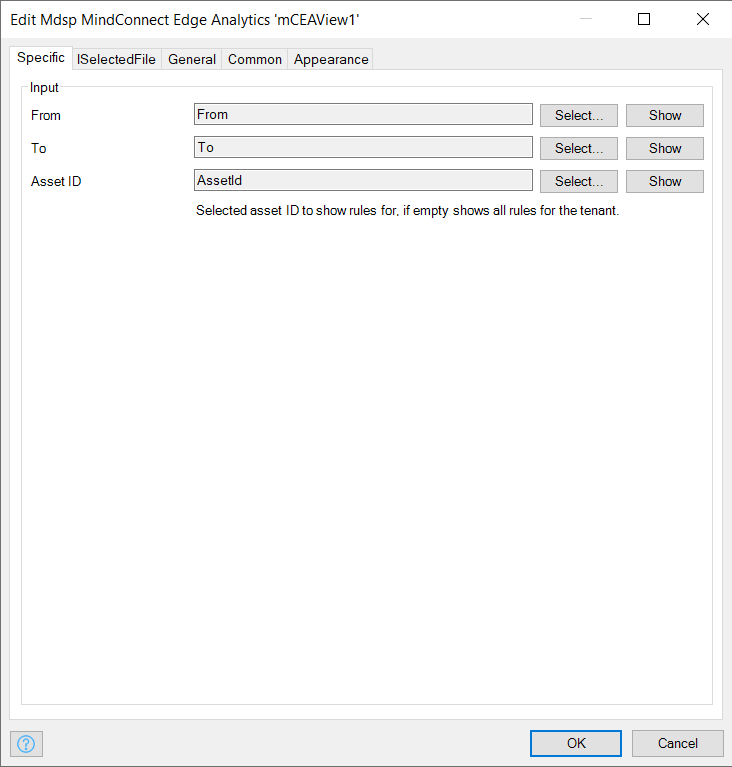This screenshot has height=767, width=732.
Task: Click Select... for the From input
Action: [x=579, y=115]
